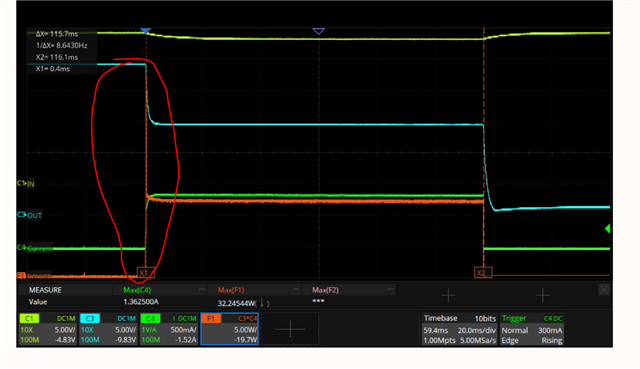Select the cyan C3 channel badge
This screenshot has height=369, width=640.
pos(90,318)
